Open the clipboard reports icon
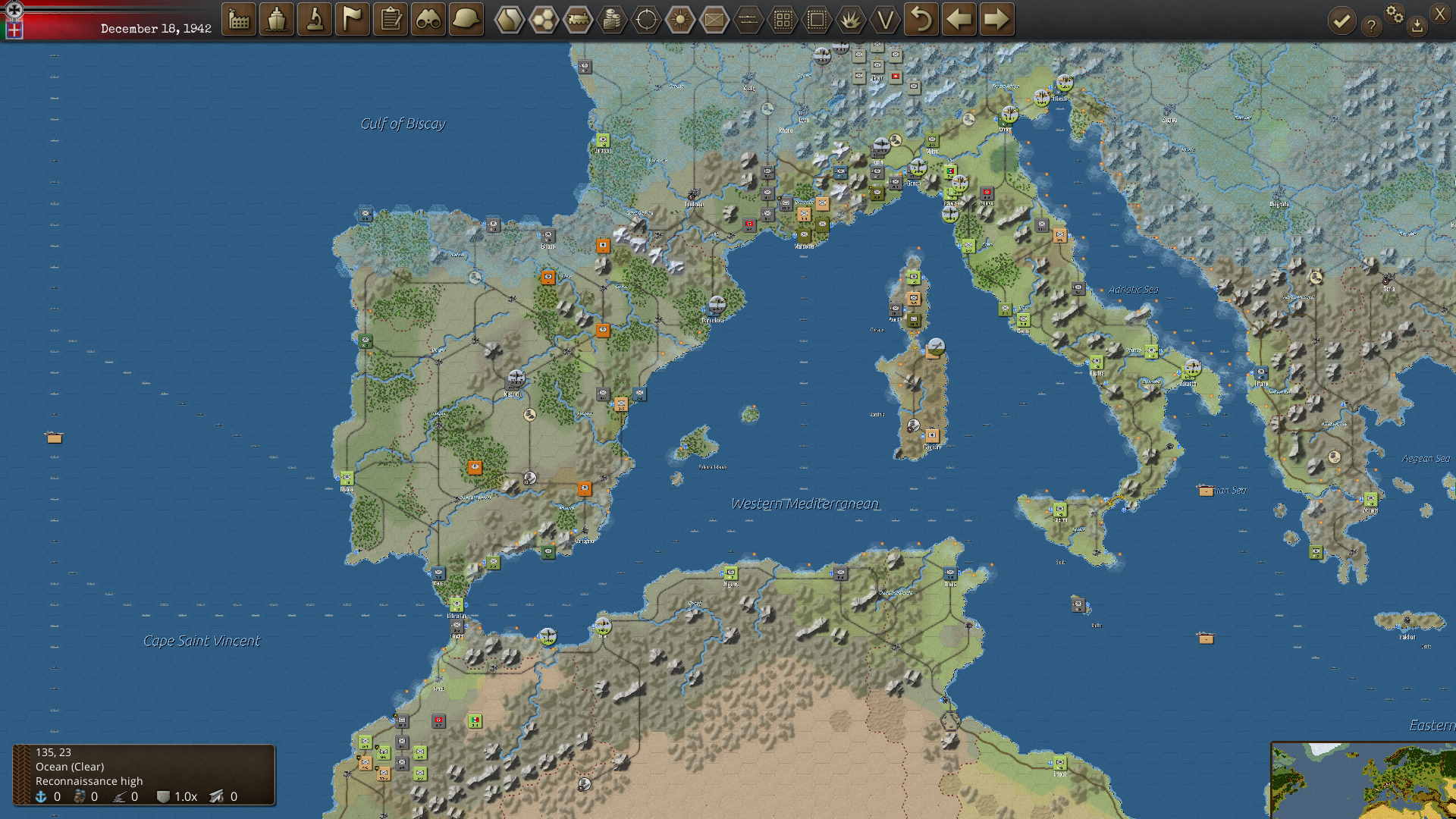Image resolution: width=1456 pixels, height=819 pixels. (391, 20)
